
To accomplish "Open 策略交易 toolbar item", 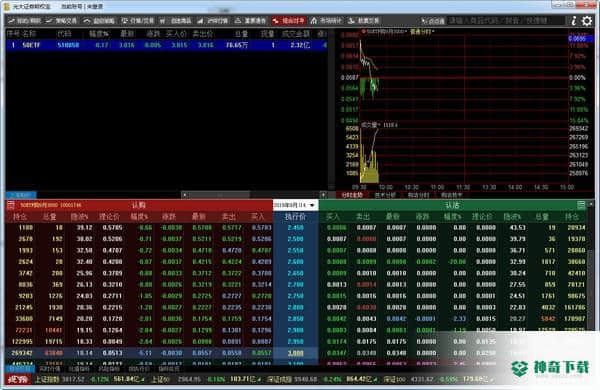I will (62, 21).
